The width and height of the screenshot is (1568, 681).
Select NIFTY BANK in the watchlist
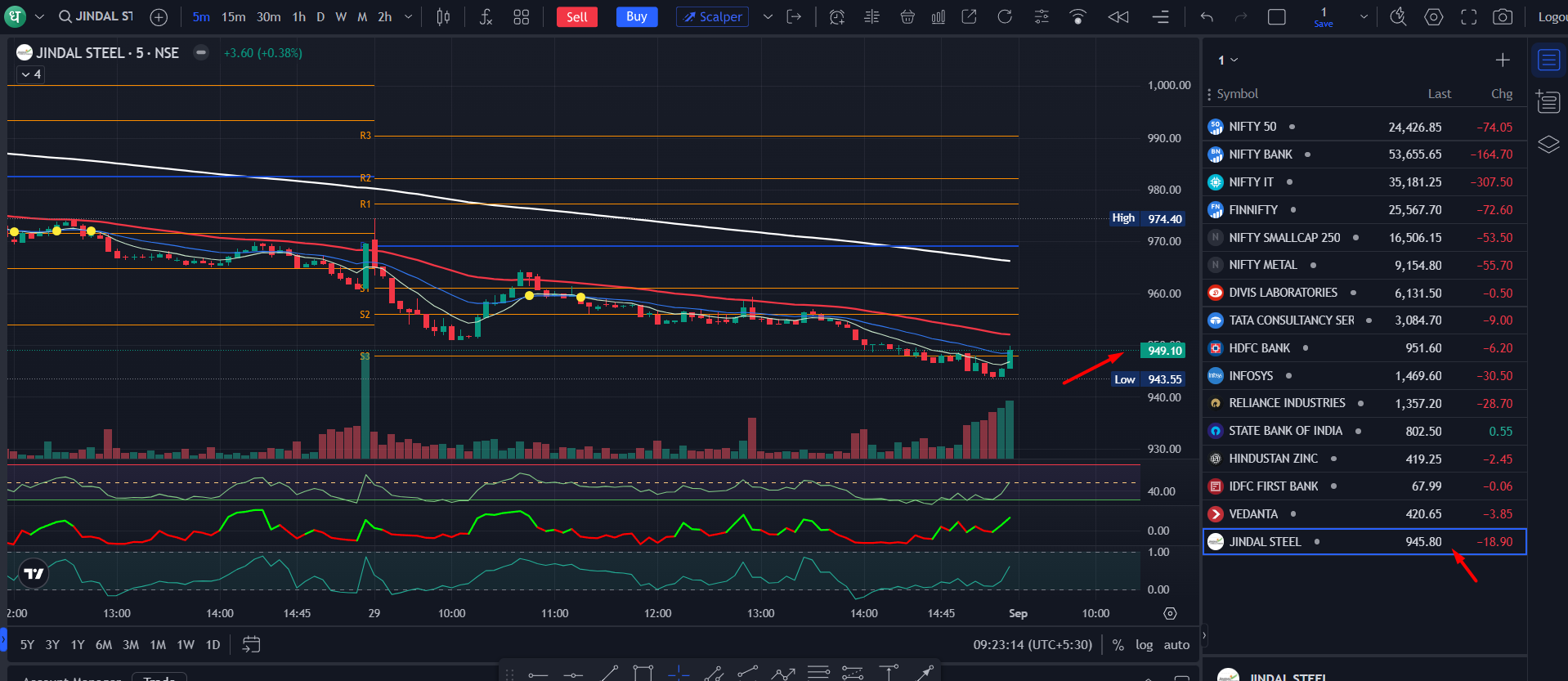coord(1364,155)
